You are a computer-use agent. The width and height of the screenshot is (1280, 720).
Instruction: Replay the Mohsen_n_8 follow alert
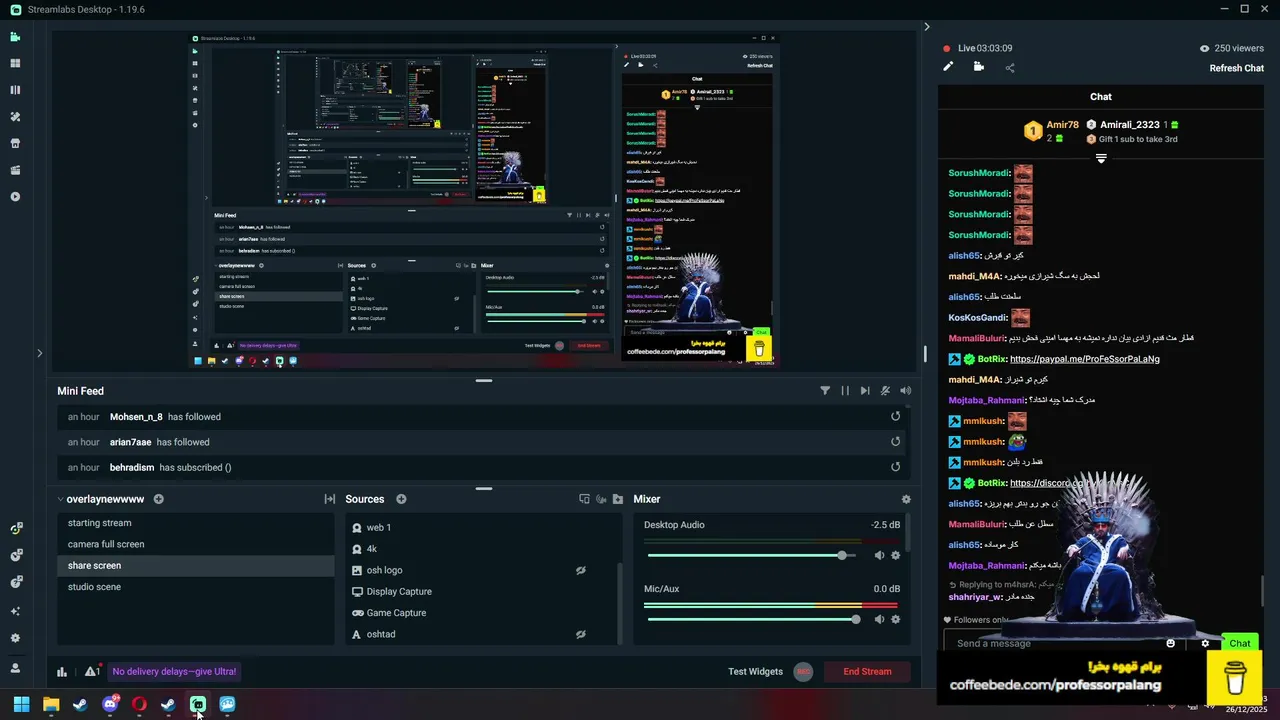click(895, 417)
